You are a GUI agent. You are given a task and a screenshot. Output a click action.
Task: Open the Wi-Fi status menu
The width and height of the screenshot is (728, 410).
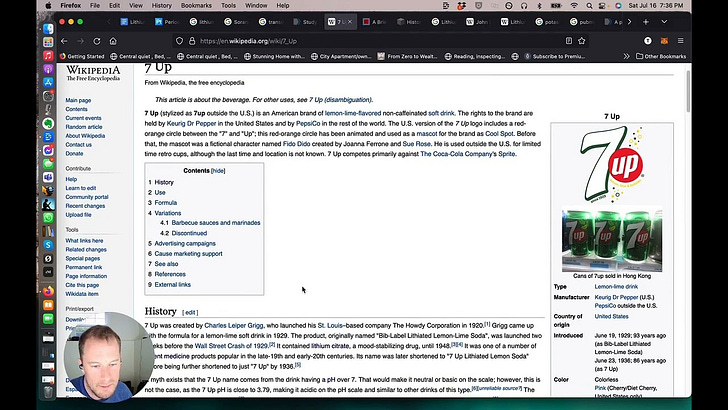click(574, 6)
